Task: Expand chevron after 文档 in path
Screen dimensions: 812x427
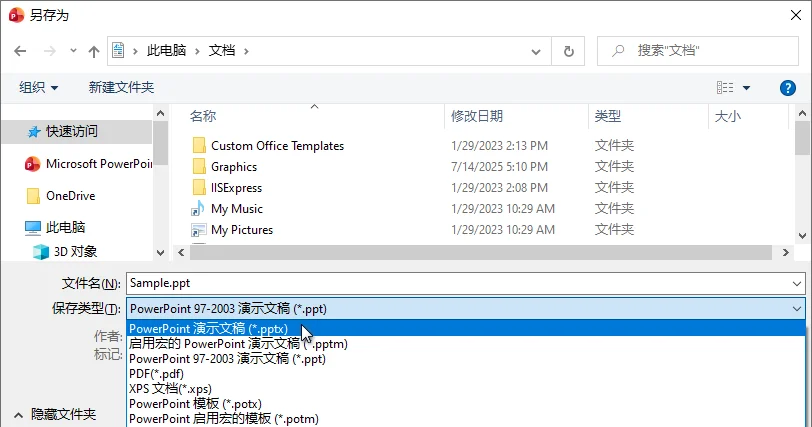Action: [x=246, y=51]
